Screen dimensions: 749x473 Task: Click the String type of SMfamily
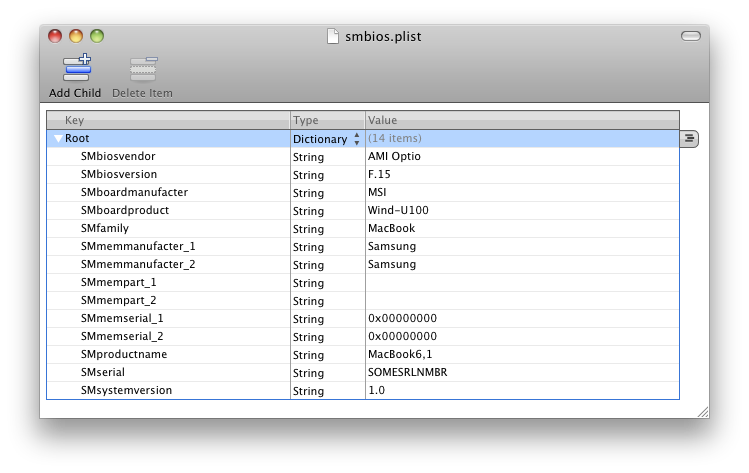(308, 229)
